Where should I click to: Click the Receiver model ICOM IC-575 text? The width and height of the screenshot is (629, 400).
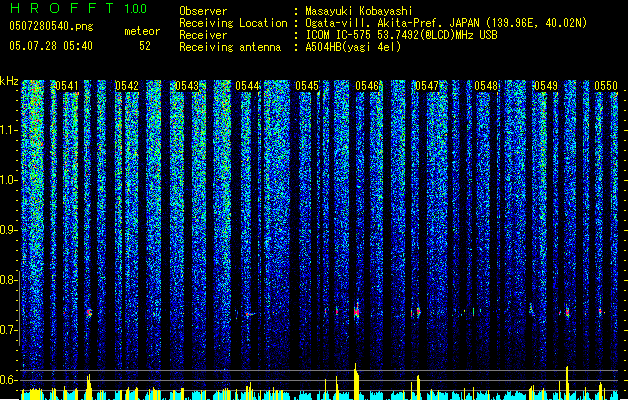click(x=339, y=35)
